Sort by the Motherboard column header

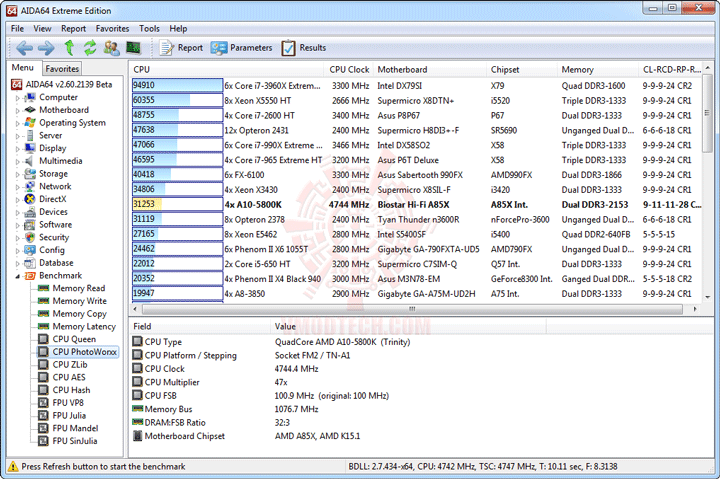click(x=430, y=69)
